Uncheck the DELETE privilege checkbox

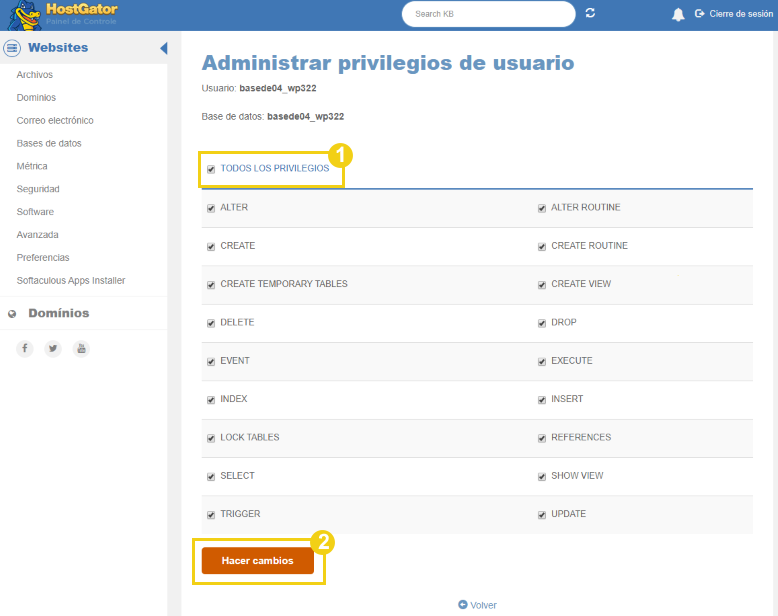[x=211, y=323]
